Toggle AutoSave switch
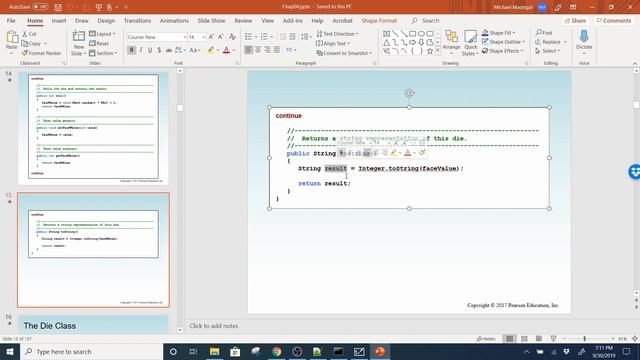Viewport: 640px width, 360px height. 40,7
